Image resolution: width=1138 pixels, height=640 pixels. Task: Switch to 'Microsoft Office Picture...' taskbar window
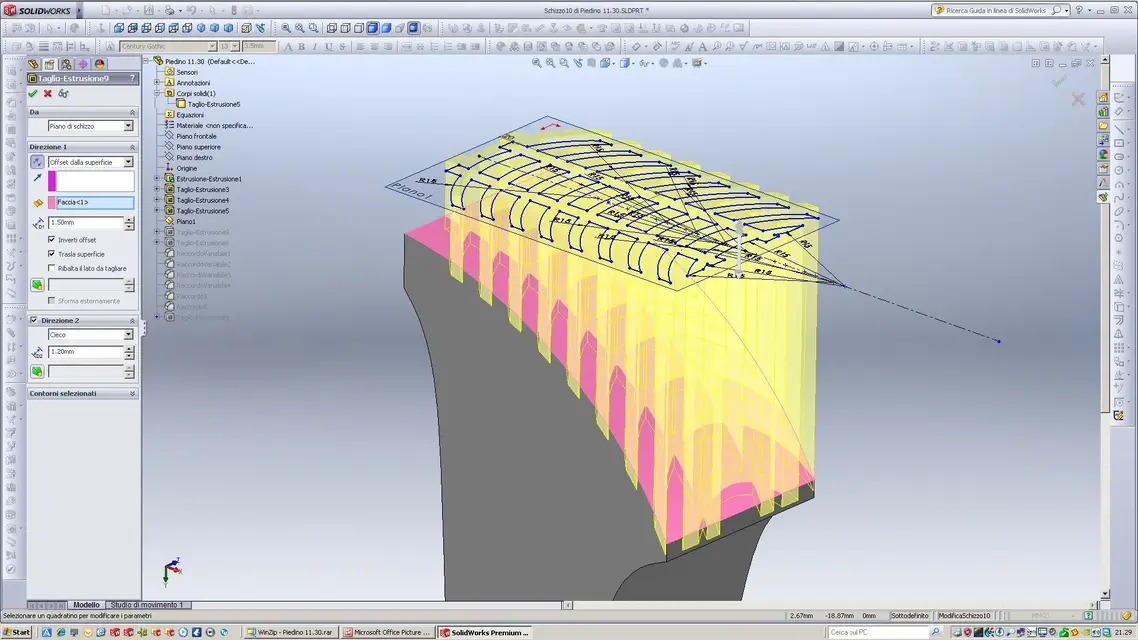(387, 633)
